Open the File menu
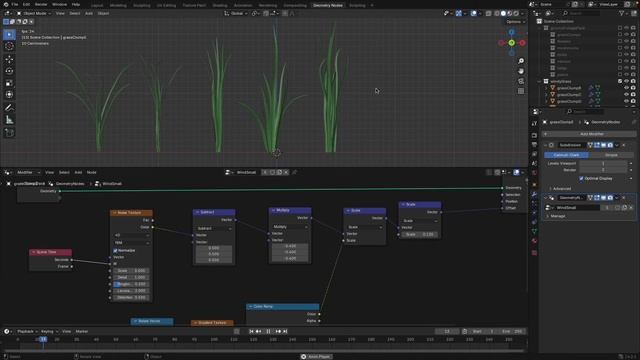 [15, 4]
